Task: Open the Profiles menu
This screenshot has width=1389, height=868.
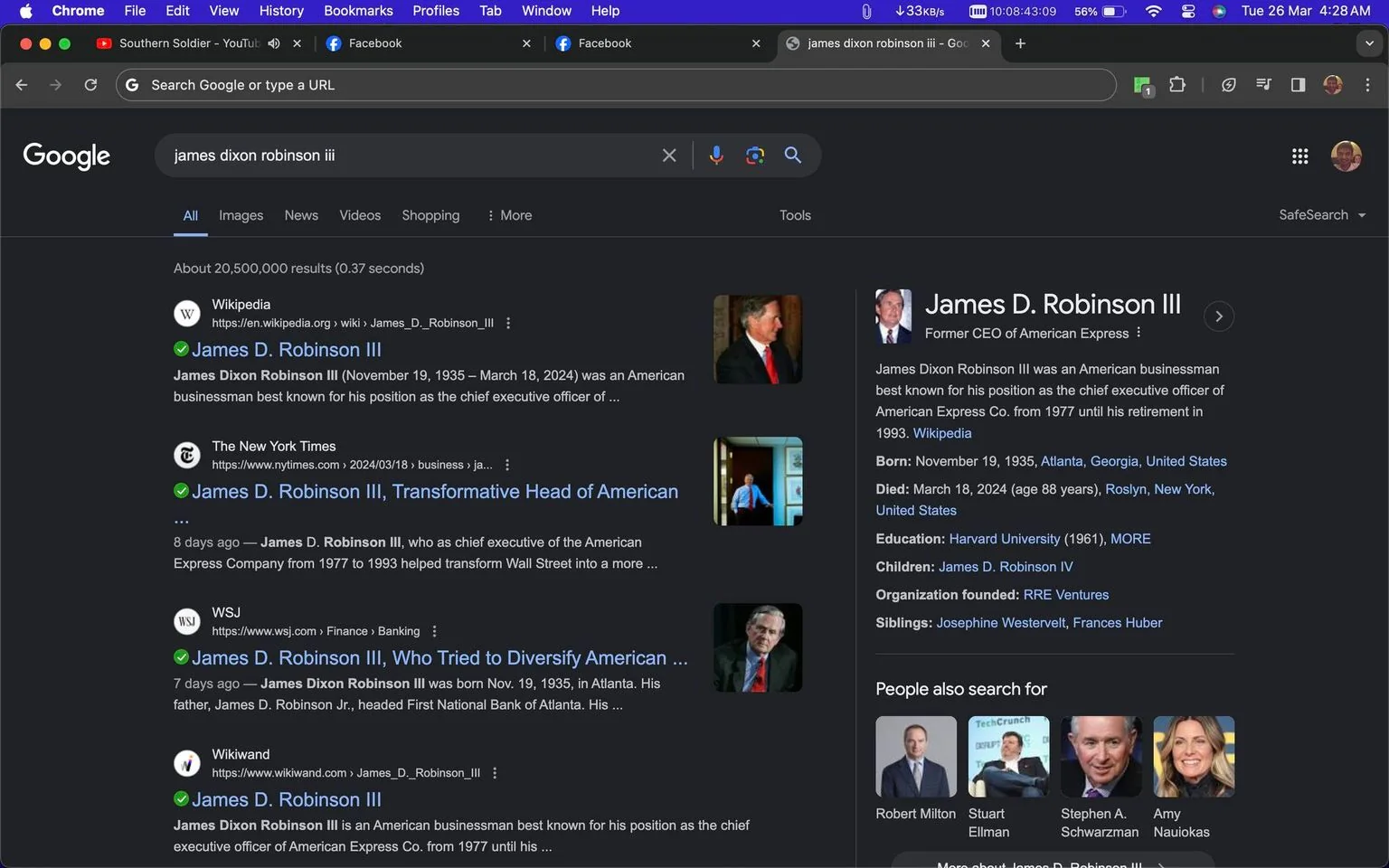Action: [x=436, y=11]
